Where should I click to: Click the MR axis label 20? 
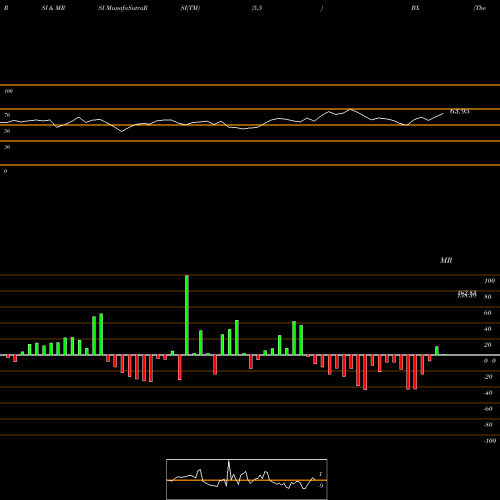487,345
